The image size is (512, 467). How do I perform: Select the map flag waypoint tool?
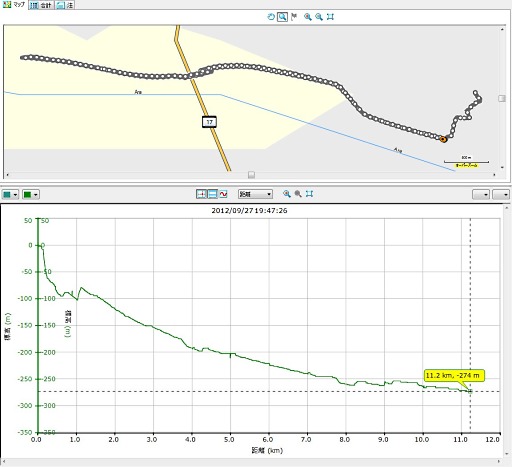coord(294,17)
